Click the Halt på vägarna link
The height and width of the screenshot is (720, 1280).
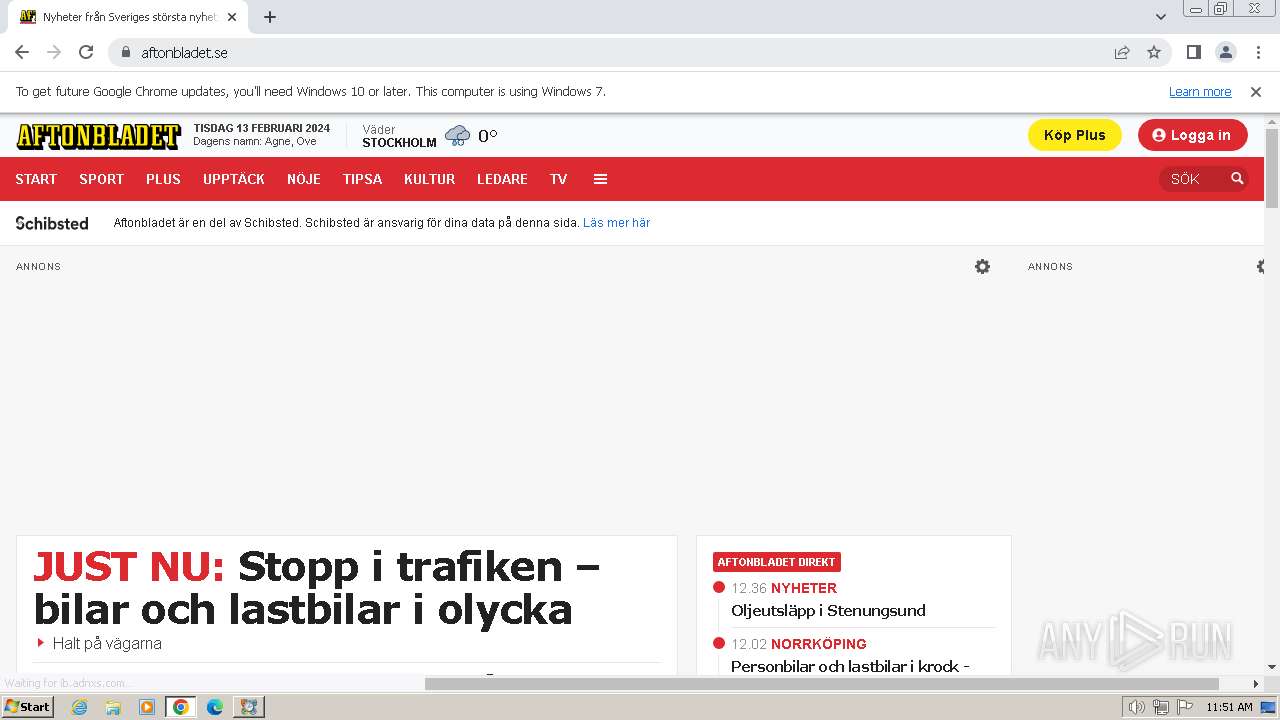[107, 643]
